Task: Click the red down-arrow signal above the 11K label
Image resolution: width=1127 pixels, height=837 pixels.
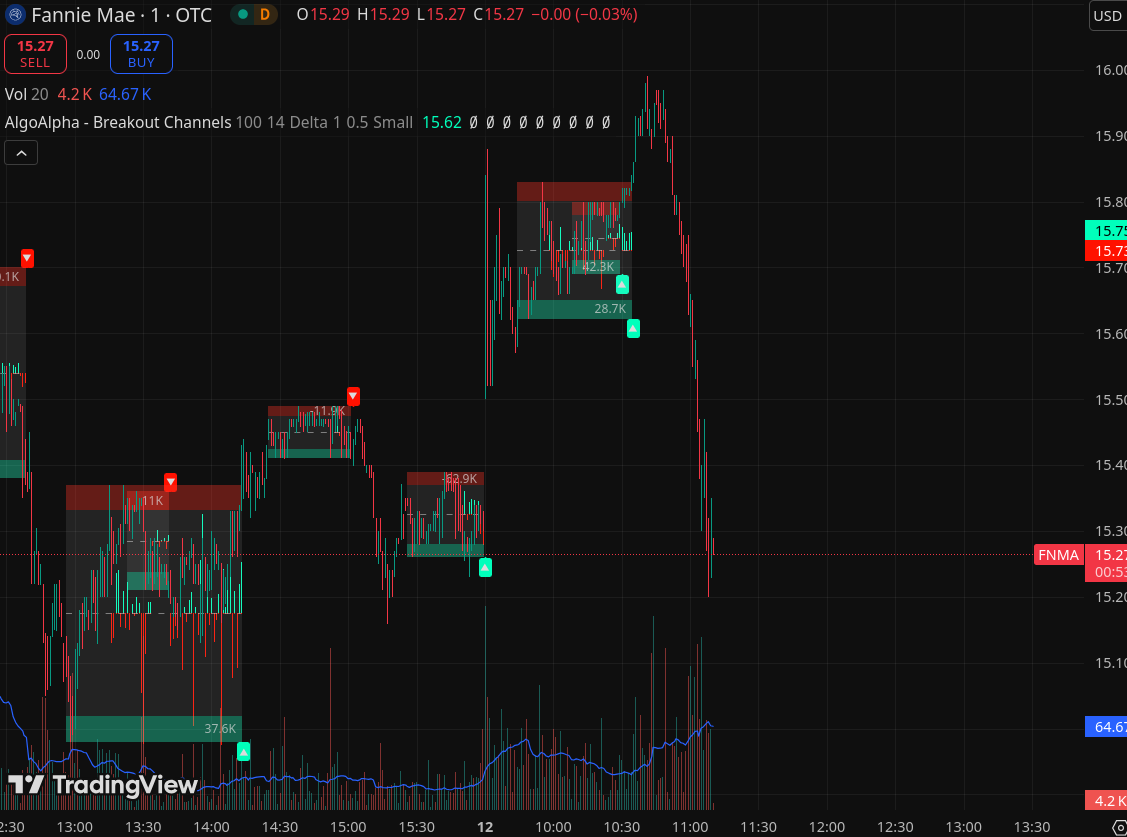Action: click(x=170, y=481)
